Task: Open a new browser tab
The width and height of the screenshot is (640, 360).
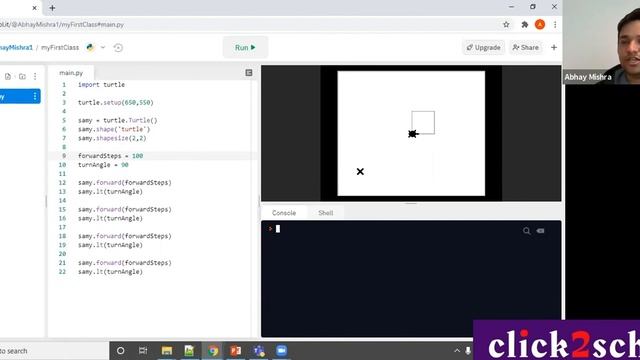Action: 52,8
